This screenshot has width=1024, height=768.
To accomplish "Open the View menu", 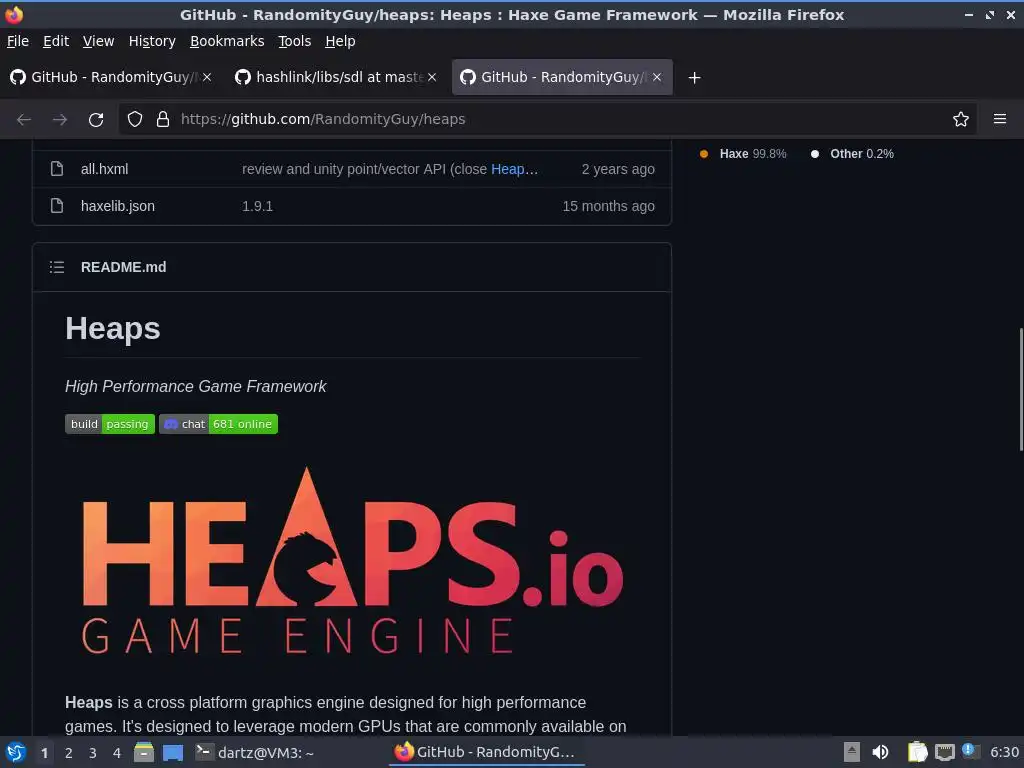I will click(98, 41).
